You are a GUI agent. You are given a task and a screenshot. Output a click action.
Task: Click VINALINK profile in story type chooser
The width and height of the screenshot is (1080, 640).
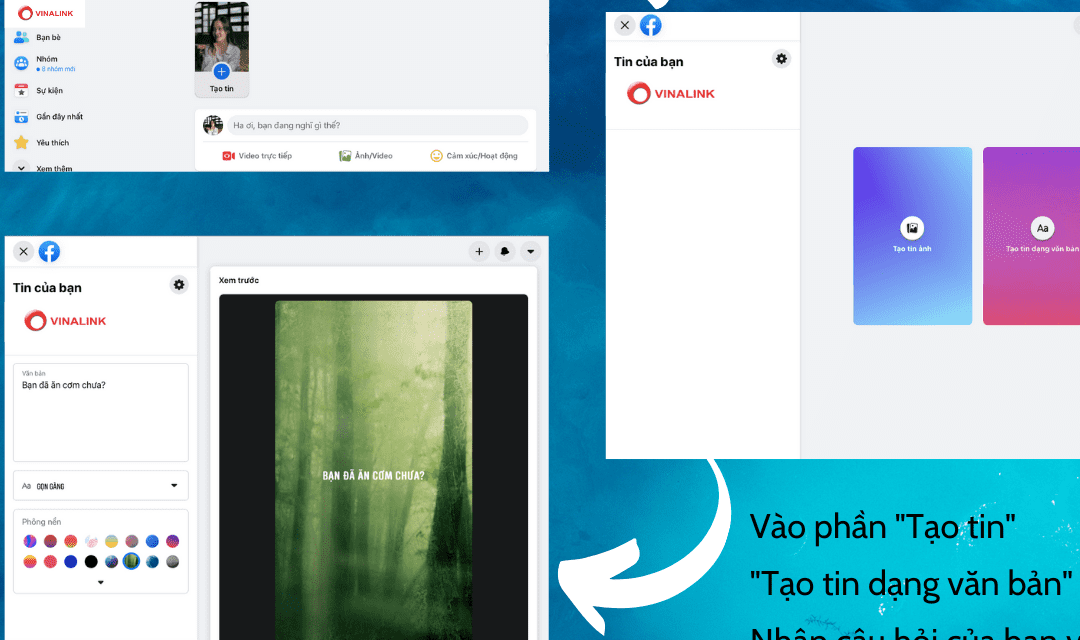point(671,93)
